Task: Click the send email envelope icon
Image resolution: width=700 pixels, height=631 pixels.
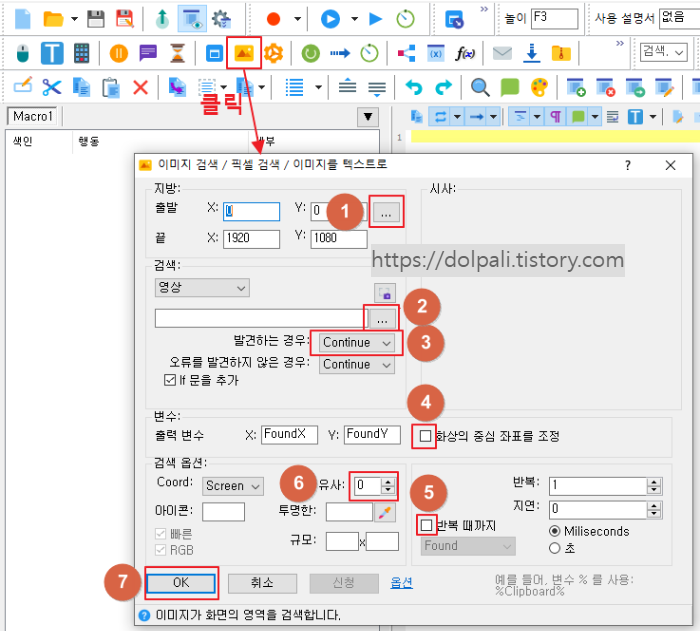Action: (x=502, y=53)
